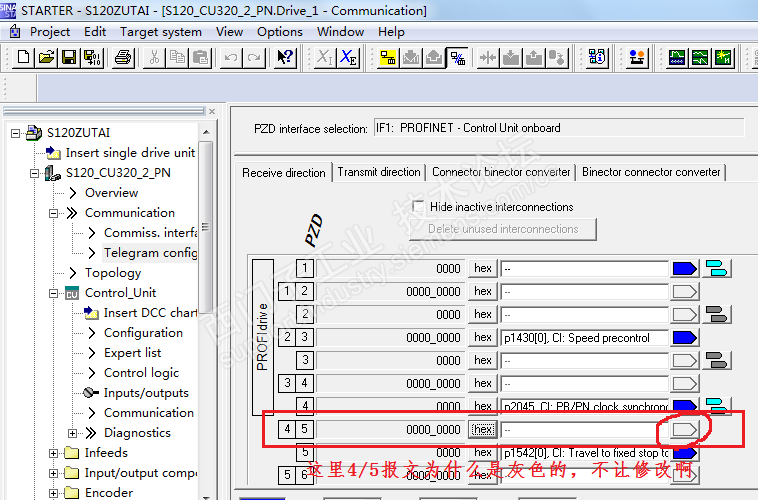Open Expert list under Control_Unit
The height and width of the screenshot is (500, 758).
(x=132, y=353)
